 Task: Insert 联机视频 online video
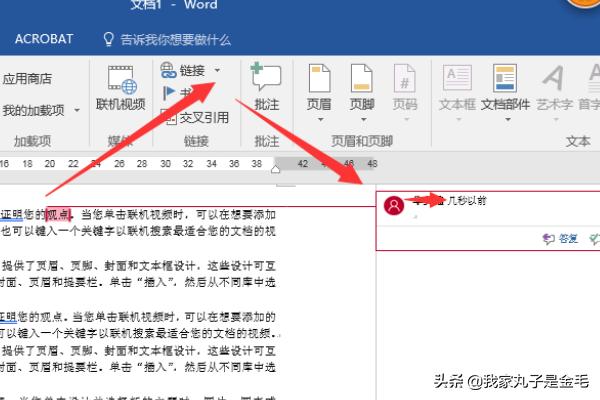(121, 88)
